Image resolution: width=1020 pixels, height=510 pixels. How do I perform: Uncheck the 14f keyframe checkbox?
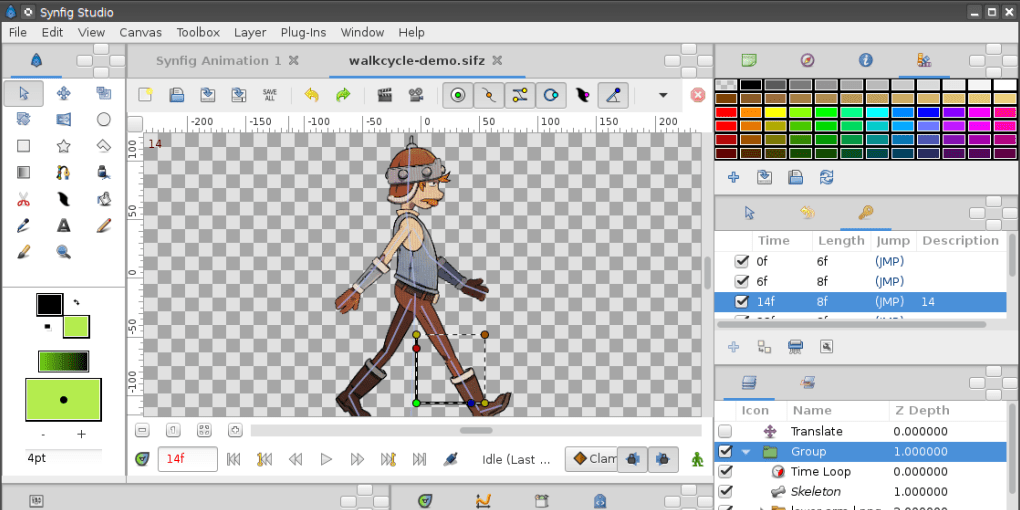coord(741,301)
